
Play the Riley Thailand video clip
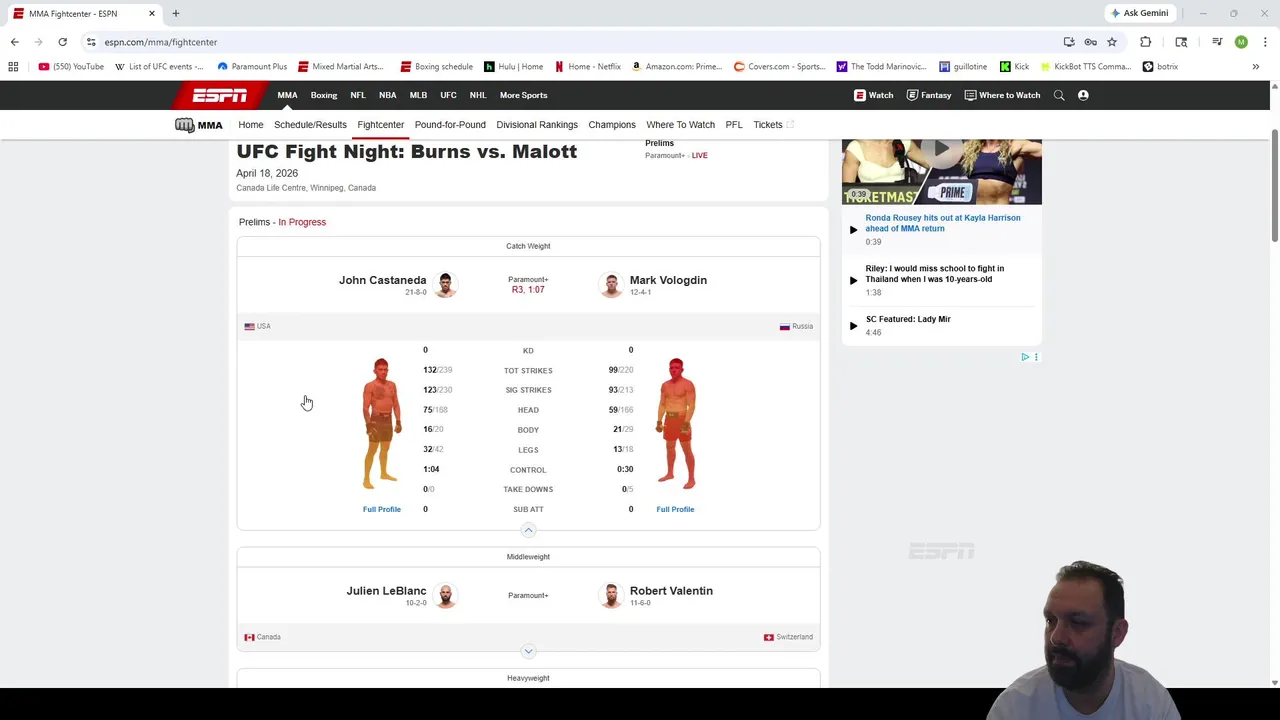pos(853,280)
